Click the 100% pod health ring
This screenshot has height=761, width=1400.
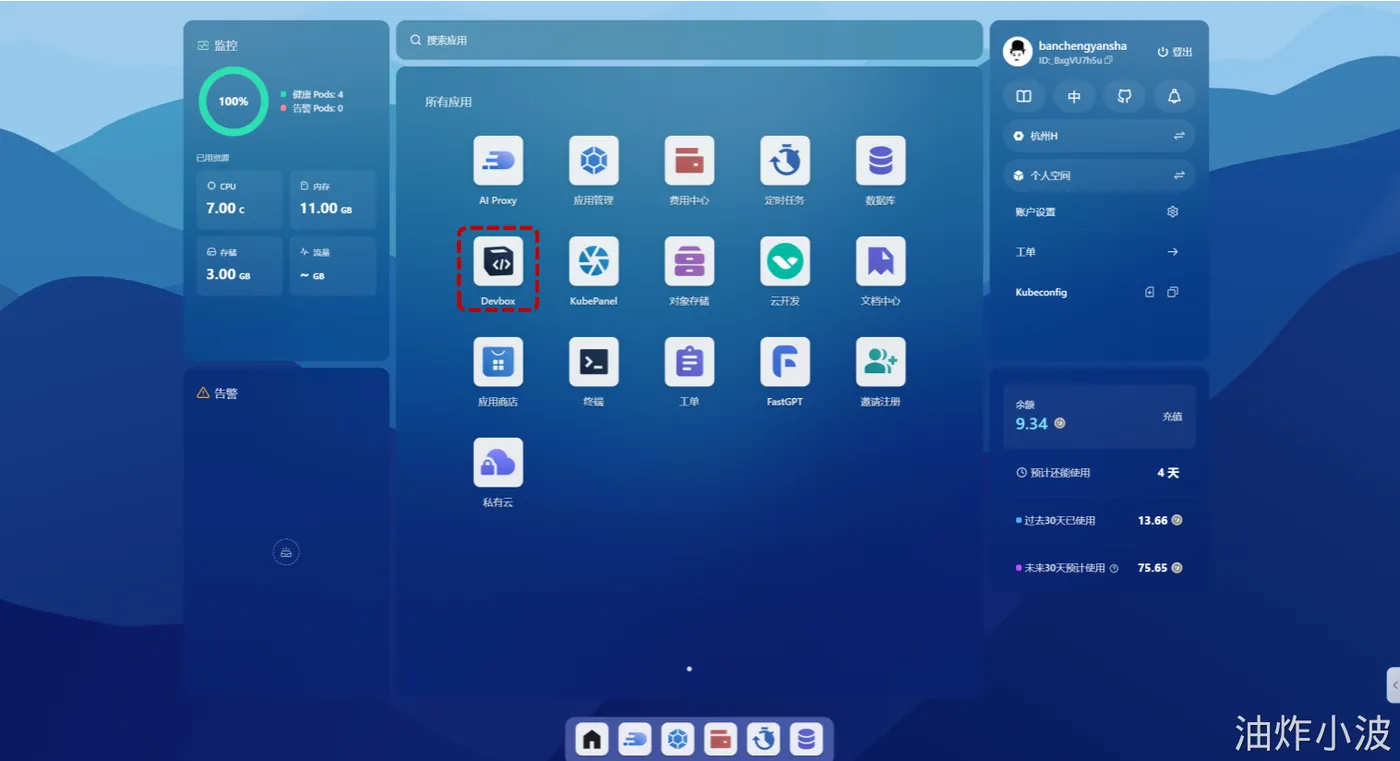233,101
